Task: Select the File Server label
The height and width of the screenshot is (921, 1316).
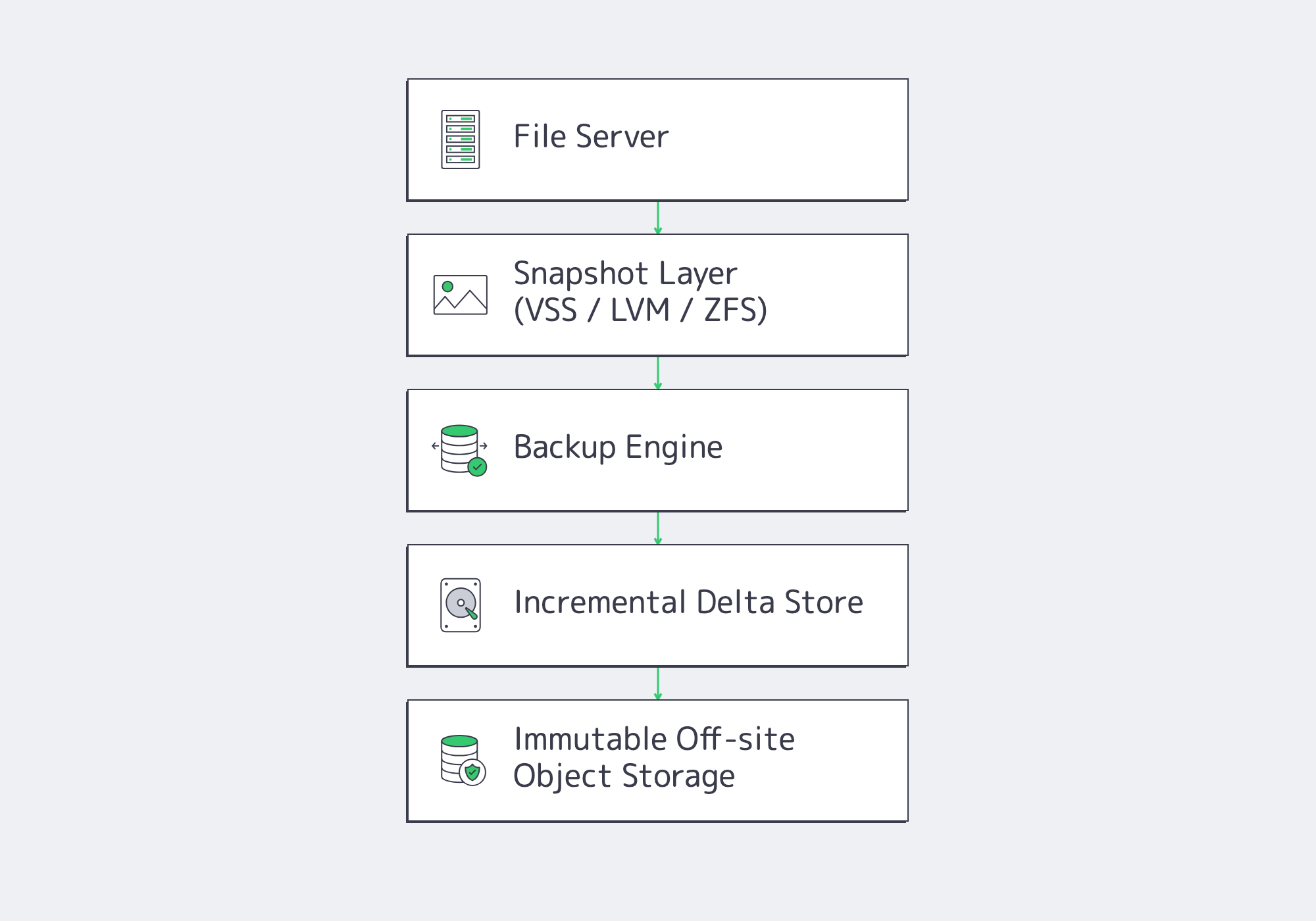Action: point(591,137)
